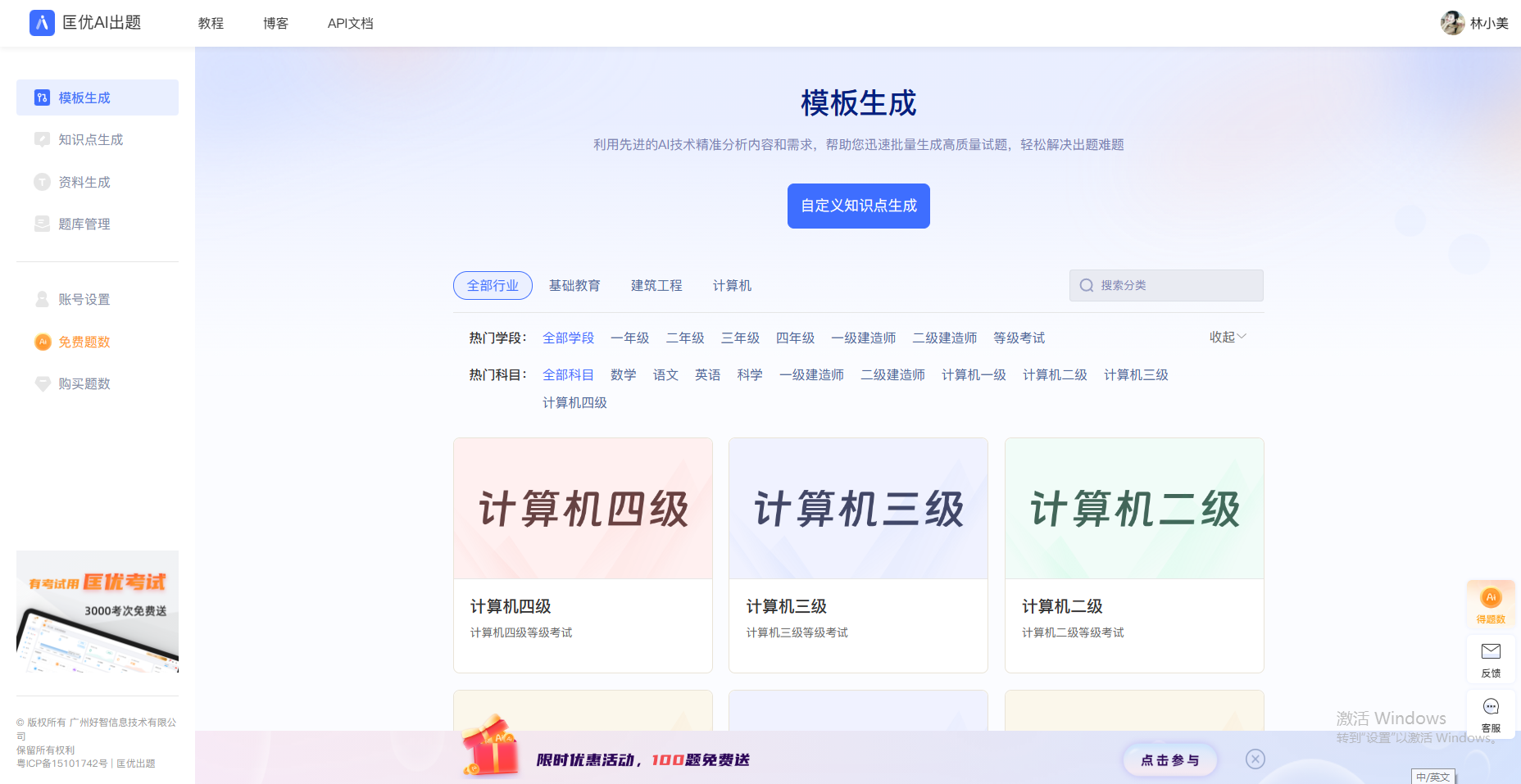
Task: Filter subject by 科学
Action: click(750, 374)
